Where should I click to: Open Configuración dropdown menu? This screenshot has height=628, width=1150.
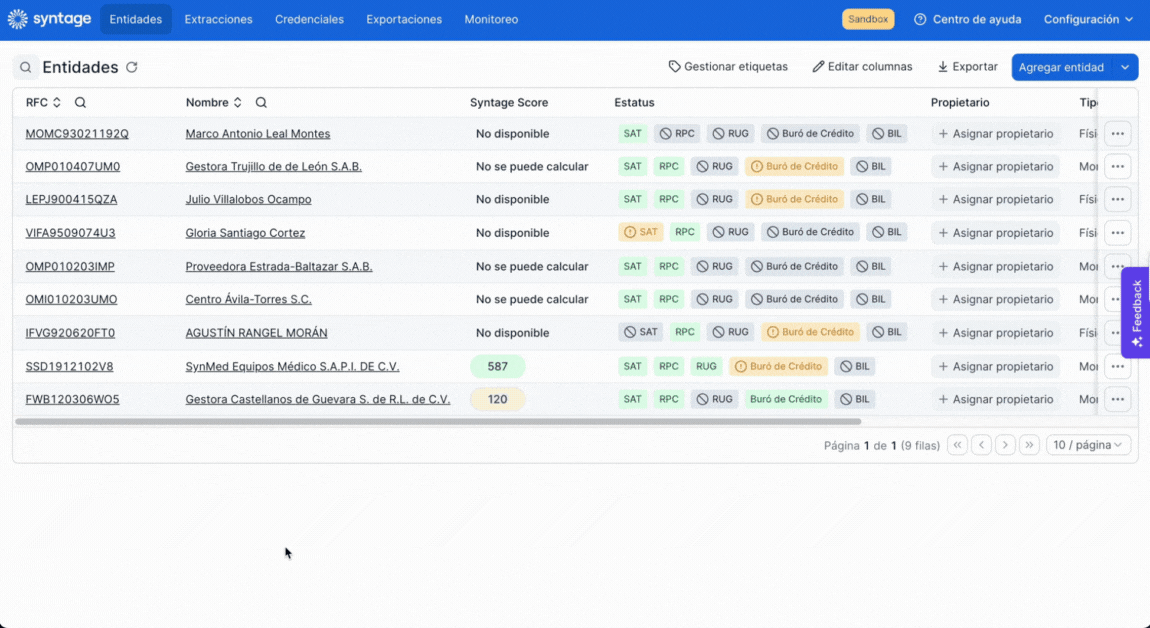tap(1088, 19)
